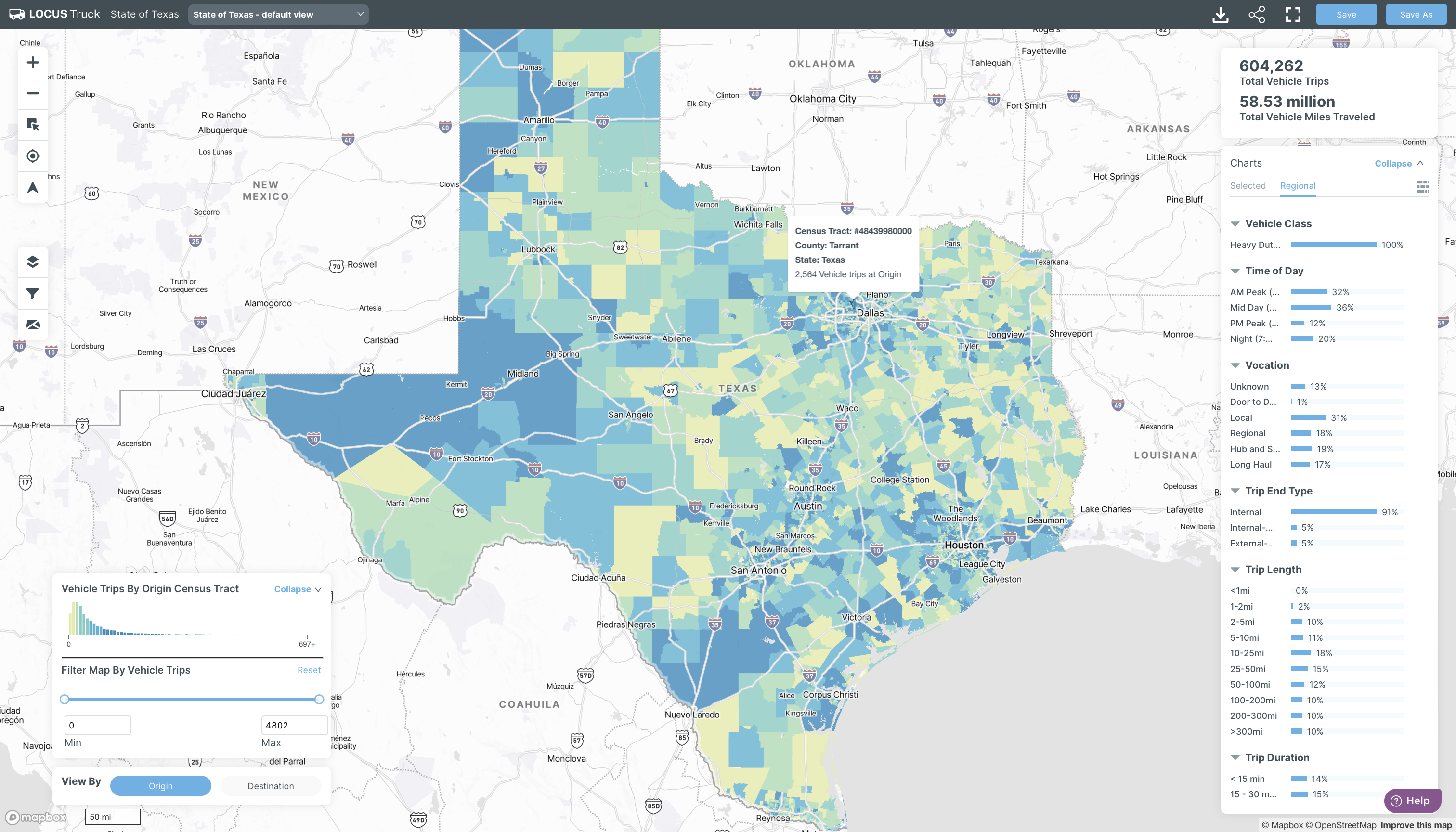Click the Hub and S... vocation row
The width and height of the screenshot is (1456, 832).
tap(1316, 449)
